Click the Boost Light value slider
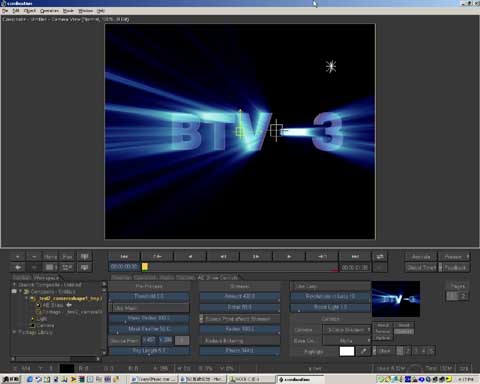The image size is (480, 384). (x=330, y=307)
